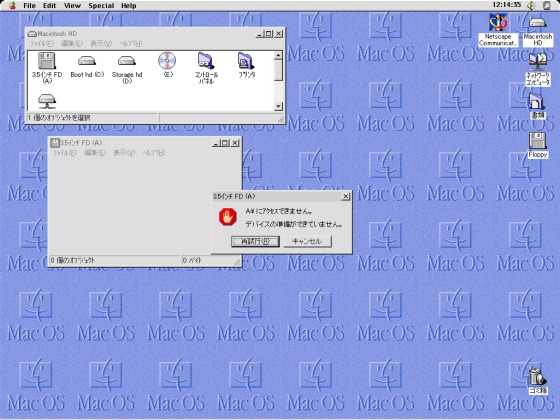Screen dimensions: 560x420
Task: Open ファイル(F) menu in 3.5 inch FD window
Action: point(65,153)
